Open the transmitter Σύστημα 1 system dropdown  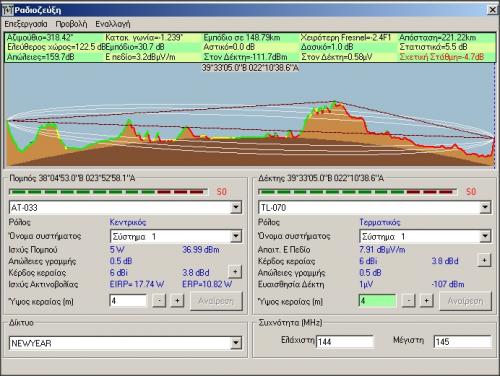[x=236, y=236]
